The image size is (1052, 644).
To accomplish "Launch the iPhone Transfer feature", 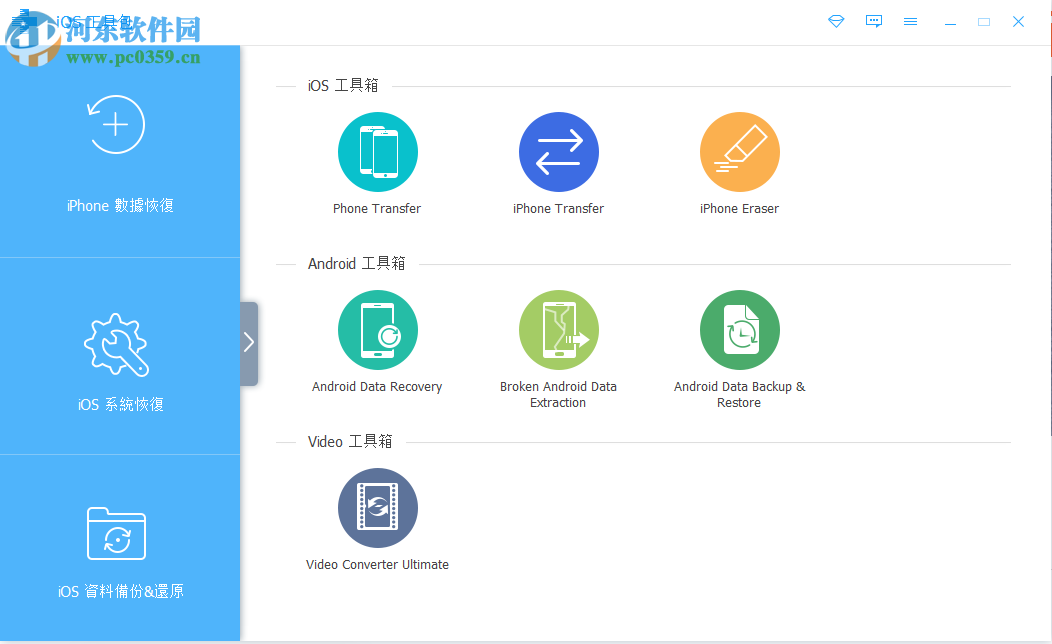I will (558, 152).
